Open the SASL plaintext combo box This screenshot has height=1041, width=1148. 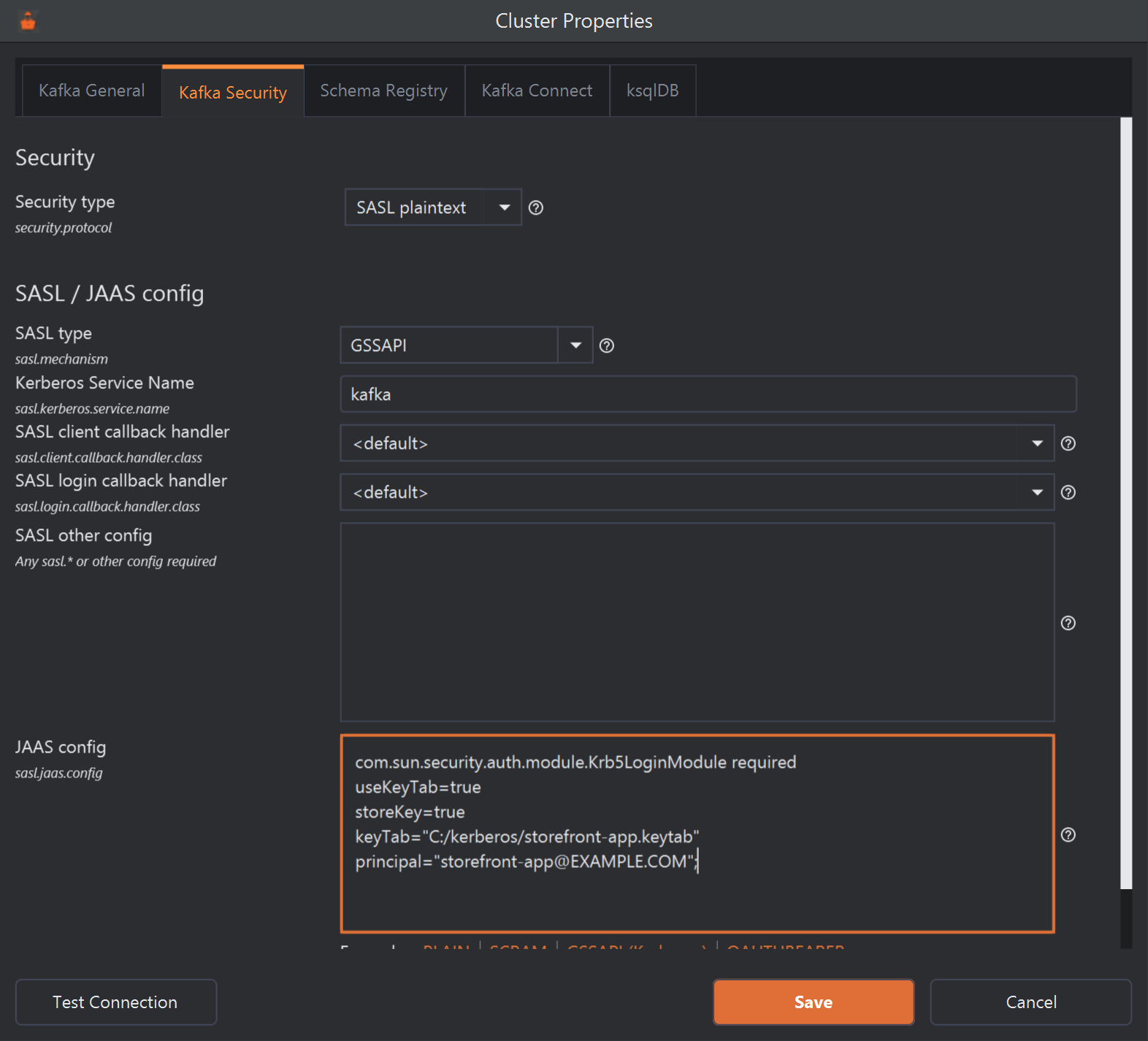(x=433, y=208)
